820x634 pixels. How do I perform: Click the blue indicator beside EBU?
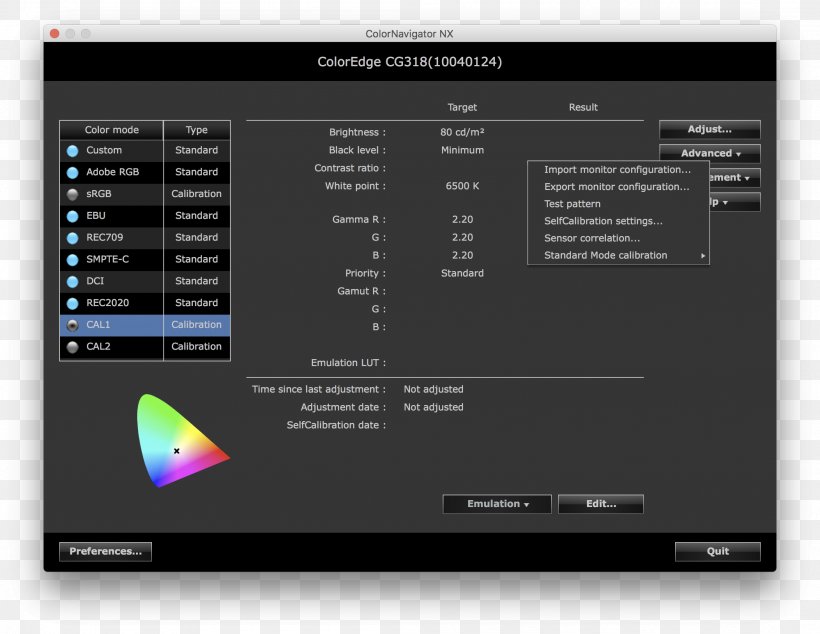coord(73,216)
